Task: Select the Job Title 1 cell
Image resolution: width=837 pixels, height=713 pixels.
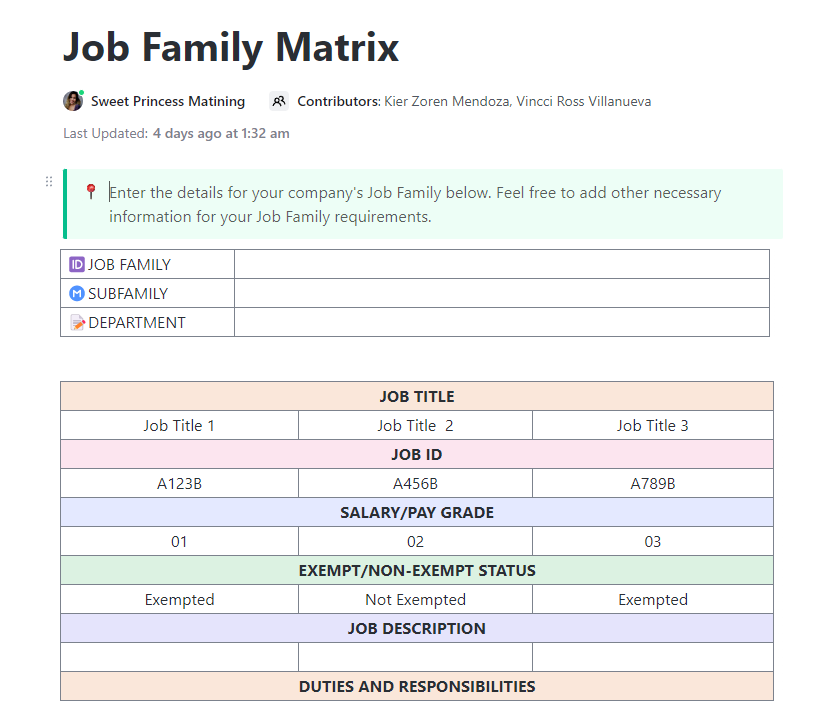Action: point(179,426)
